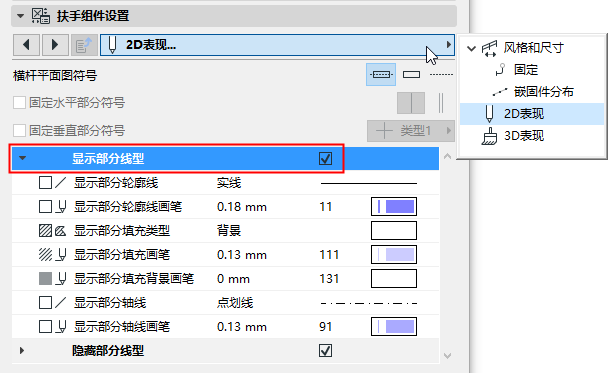The height and width of the screenshot is (373, 608).
Task: Select 固定 menu entry
Action: point(526,70)
